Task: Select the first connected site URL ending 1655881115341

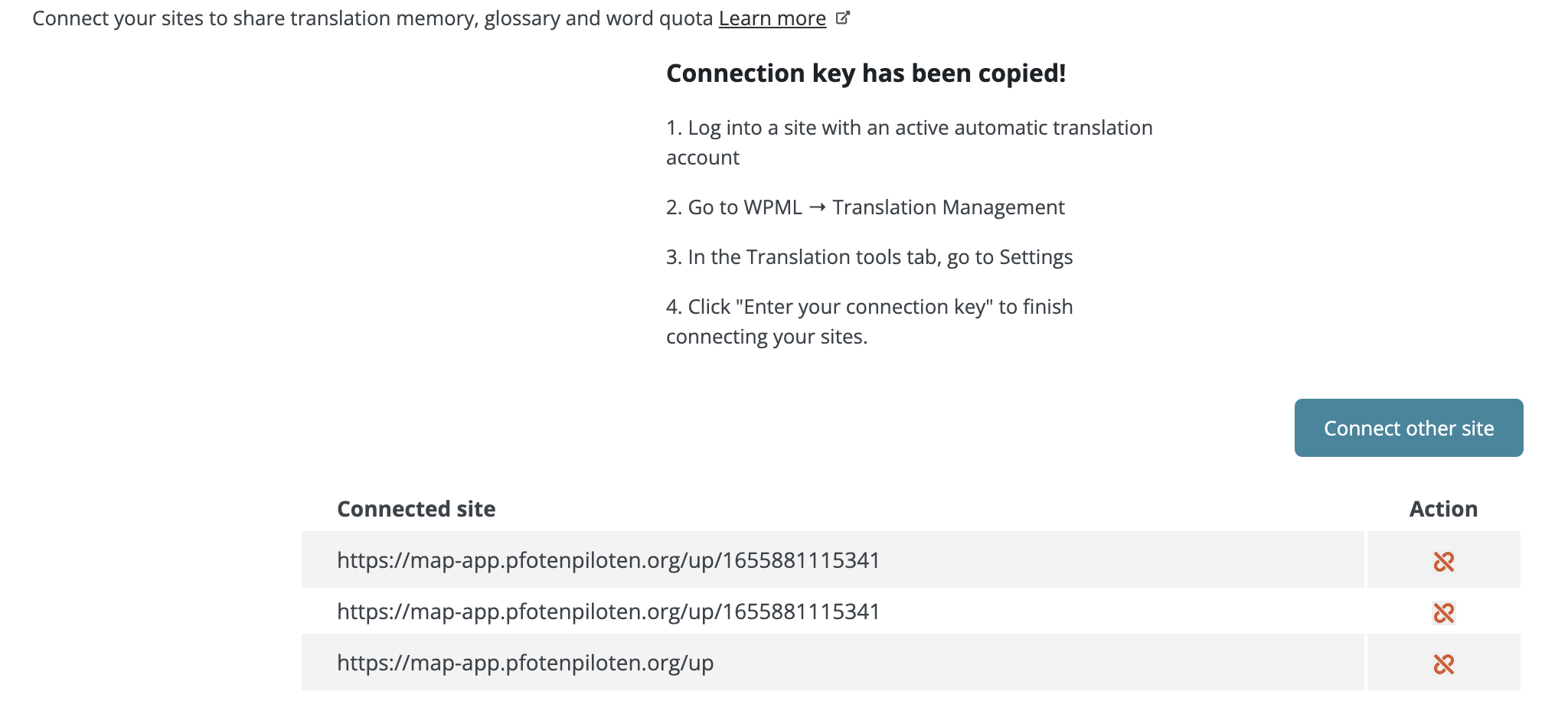Action: 609,560
